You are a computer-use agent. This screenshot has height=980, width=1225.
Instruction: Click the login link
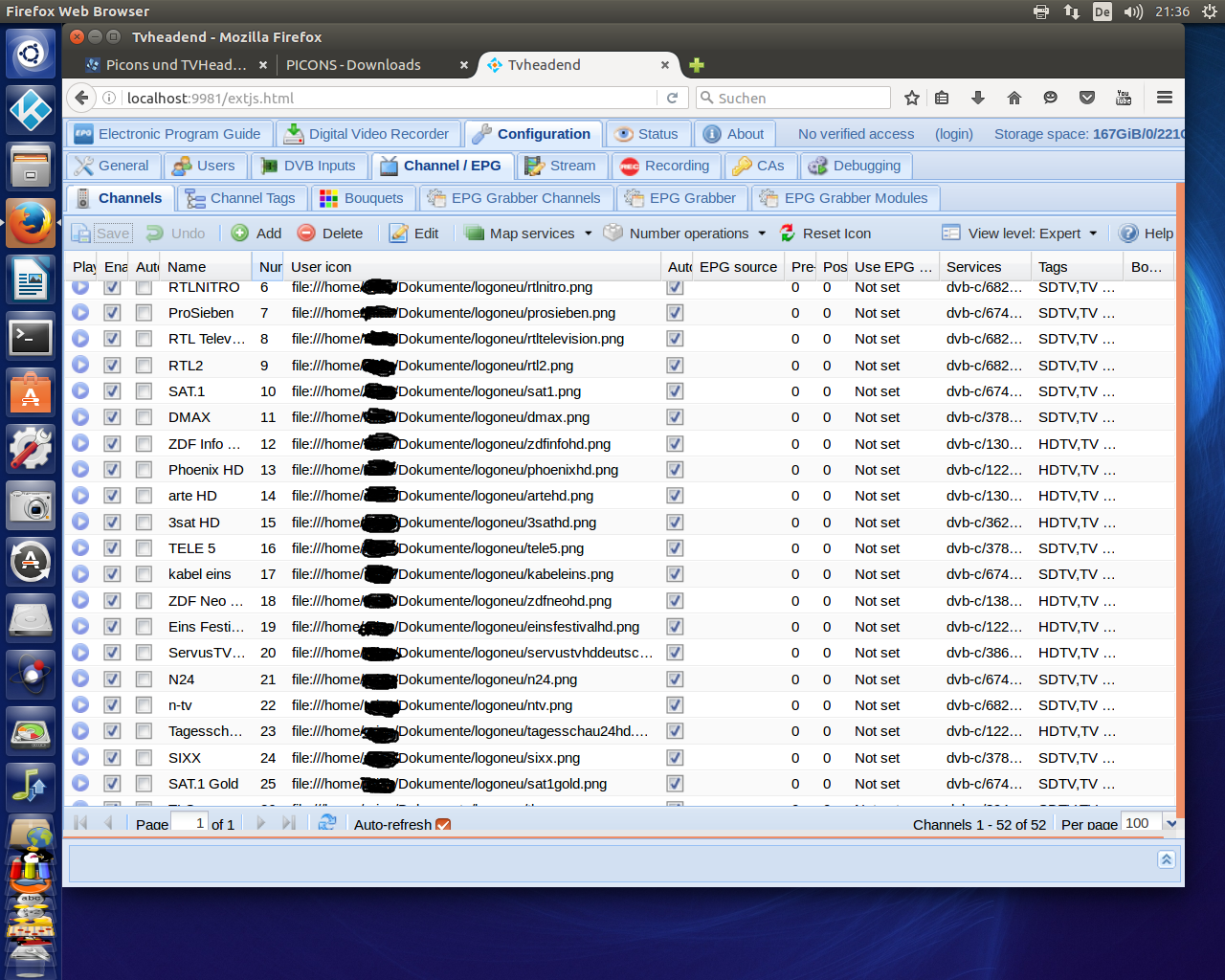pyautogui.click(x=954, y=134)
